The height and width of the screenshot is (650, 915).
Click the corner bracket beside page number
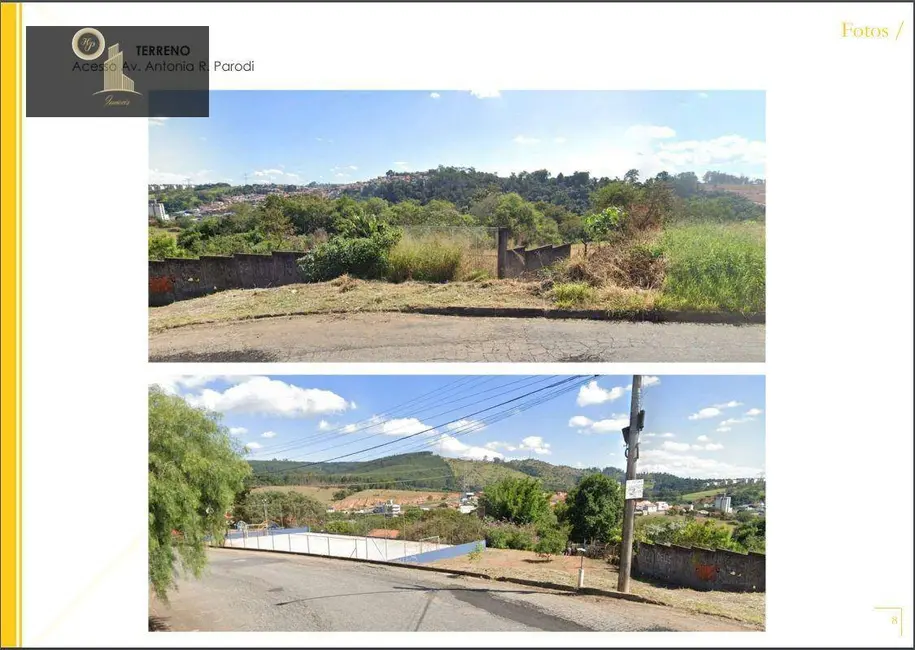point(888,621)
